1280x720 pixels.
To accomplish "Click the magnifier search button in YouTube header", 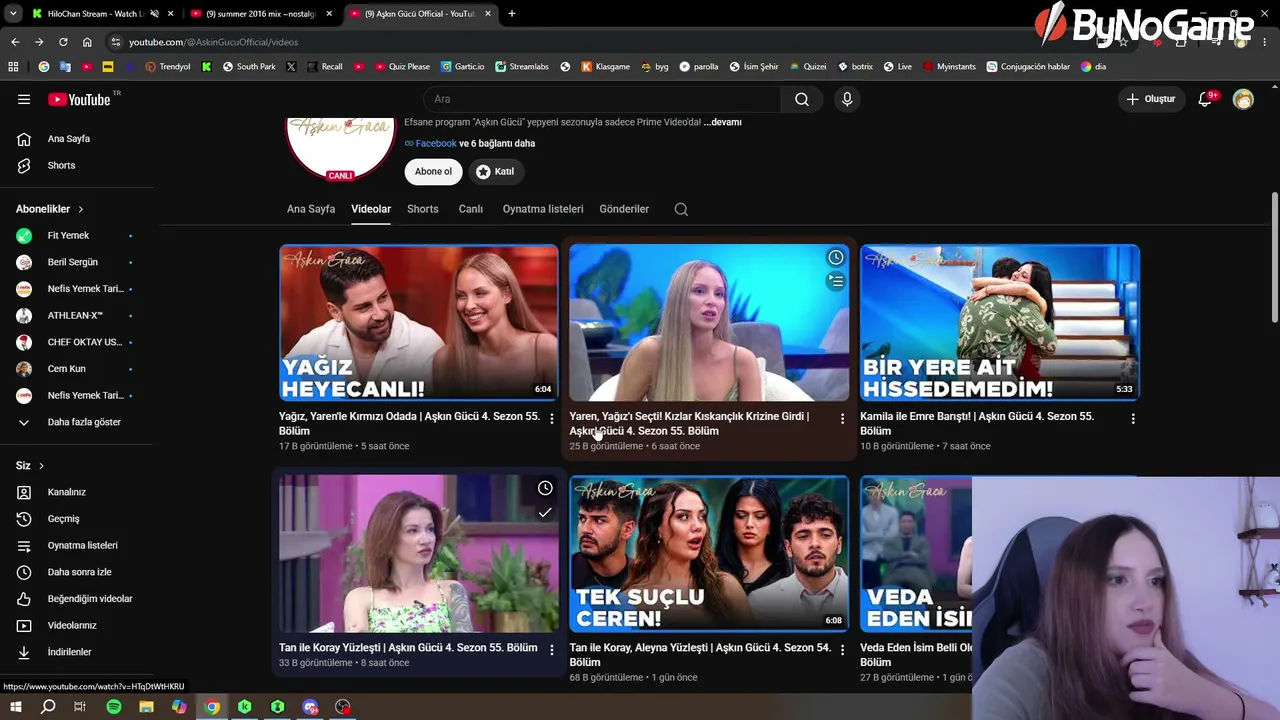I will [x=802, y=99].
